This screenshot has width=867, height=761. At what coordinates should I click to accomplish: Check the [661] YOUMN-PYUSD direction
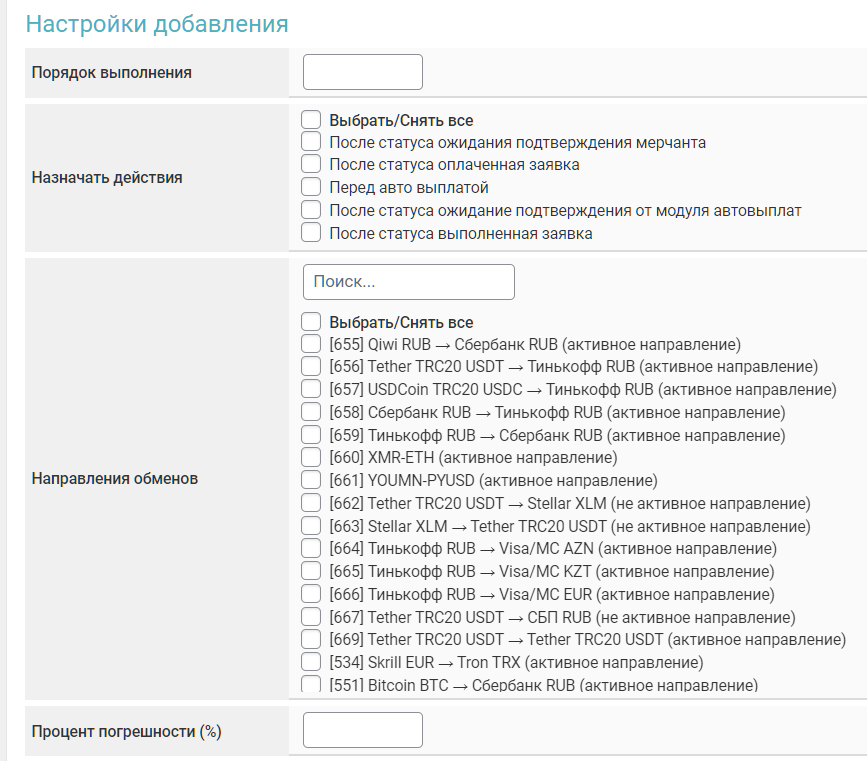point(311,480)
